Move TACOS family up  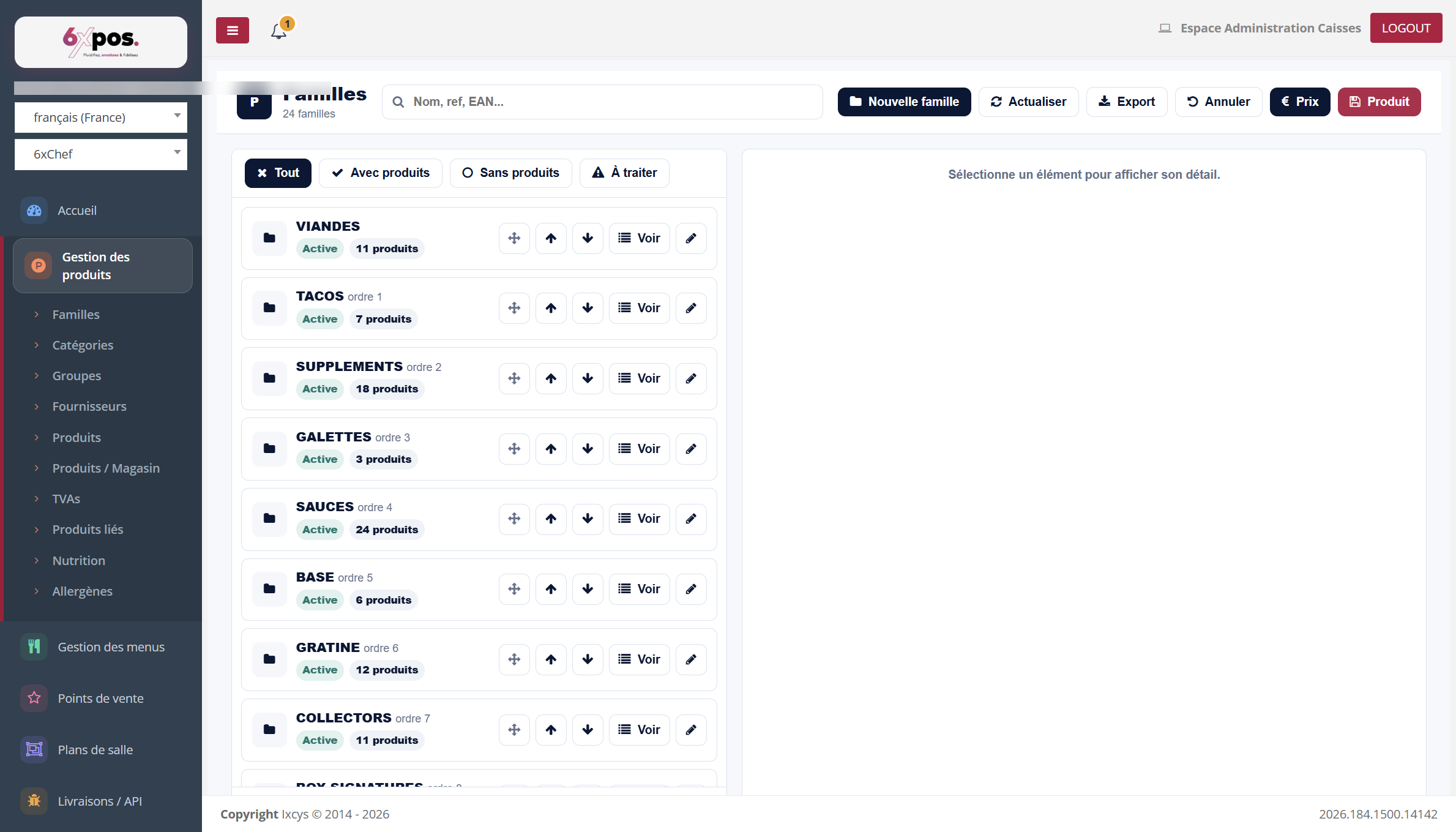(x=551, y=308)
